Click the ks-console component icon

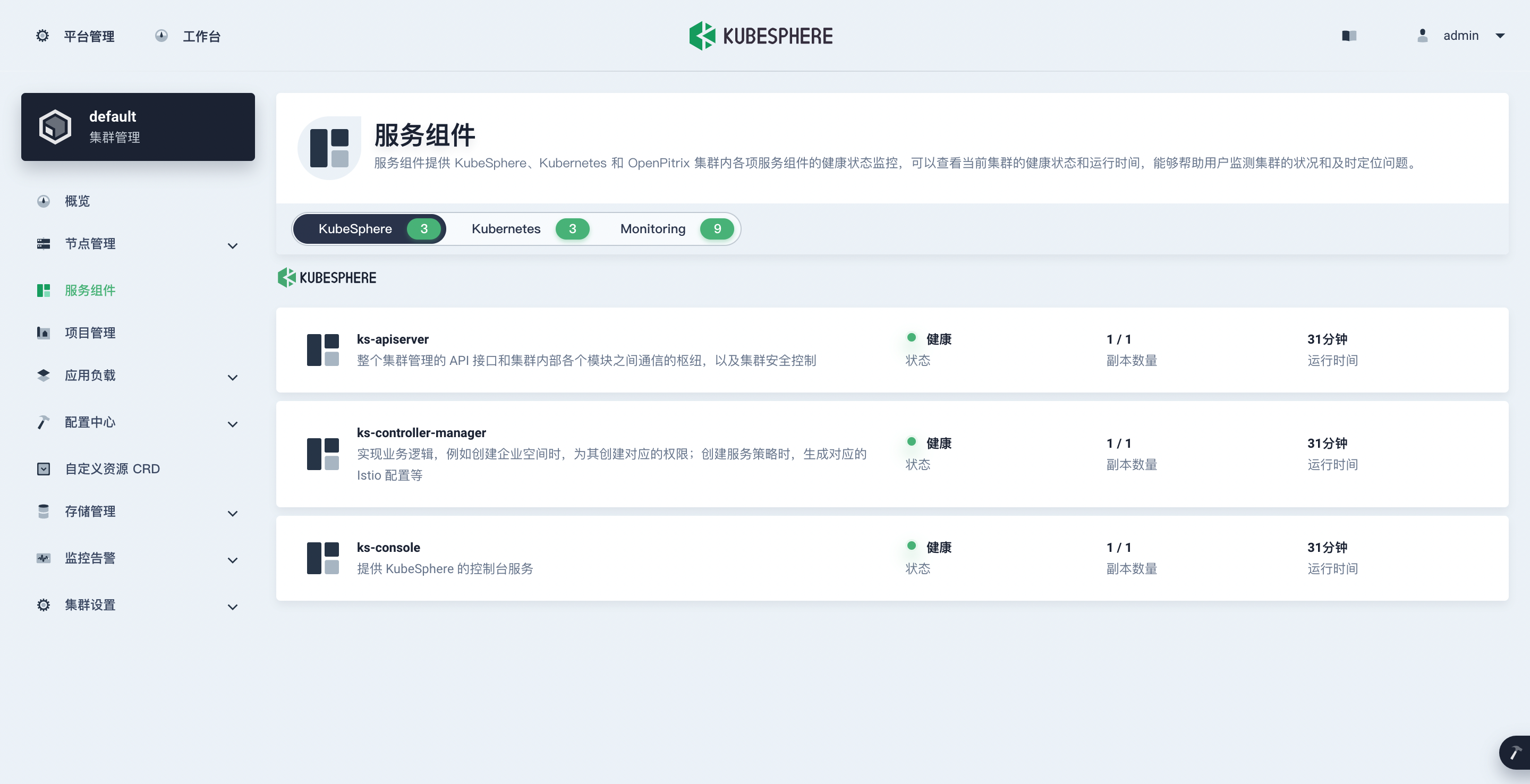pos(322,558)
